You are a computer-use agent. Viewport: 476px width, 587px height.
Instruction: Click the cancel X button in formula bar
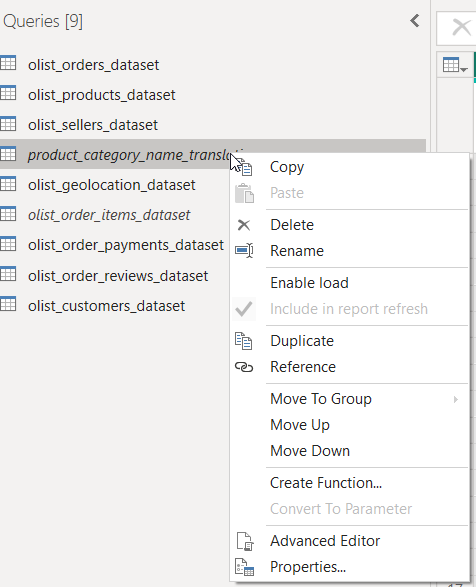point(461,27)
